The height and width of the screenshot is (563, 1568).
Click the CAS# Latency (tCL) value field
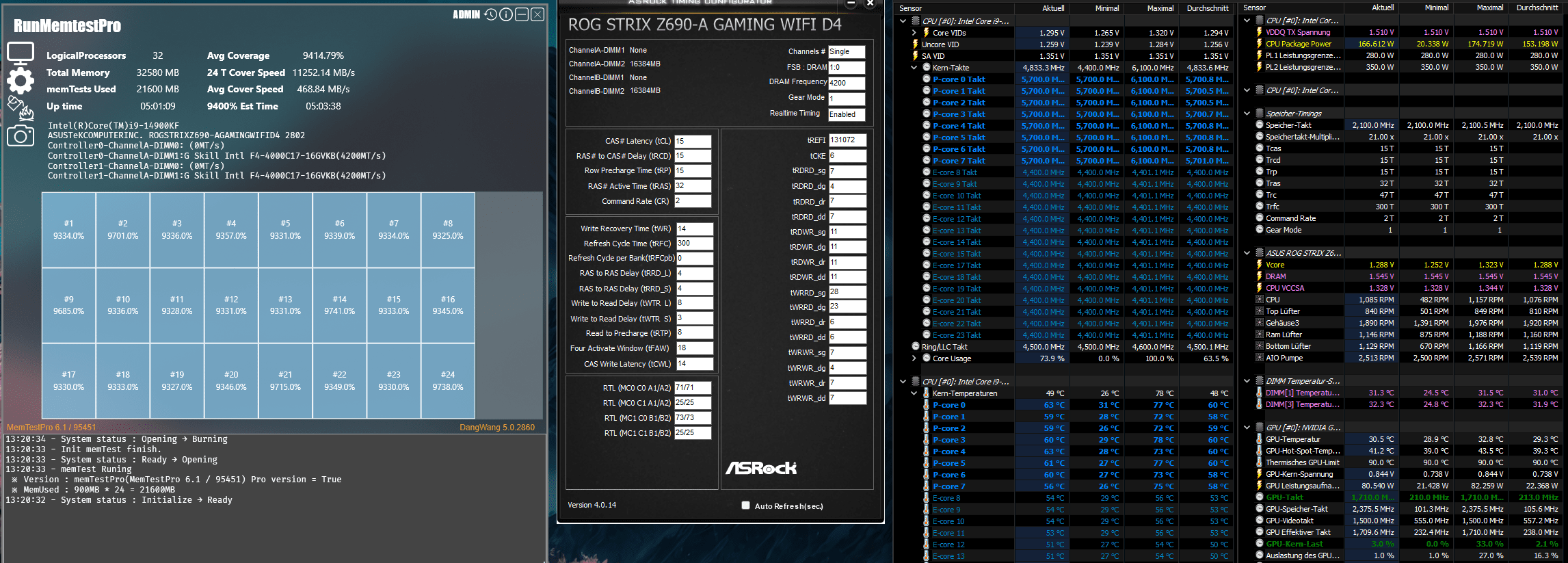click(x=693, y=141)
